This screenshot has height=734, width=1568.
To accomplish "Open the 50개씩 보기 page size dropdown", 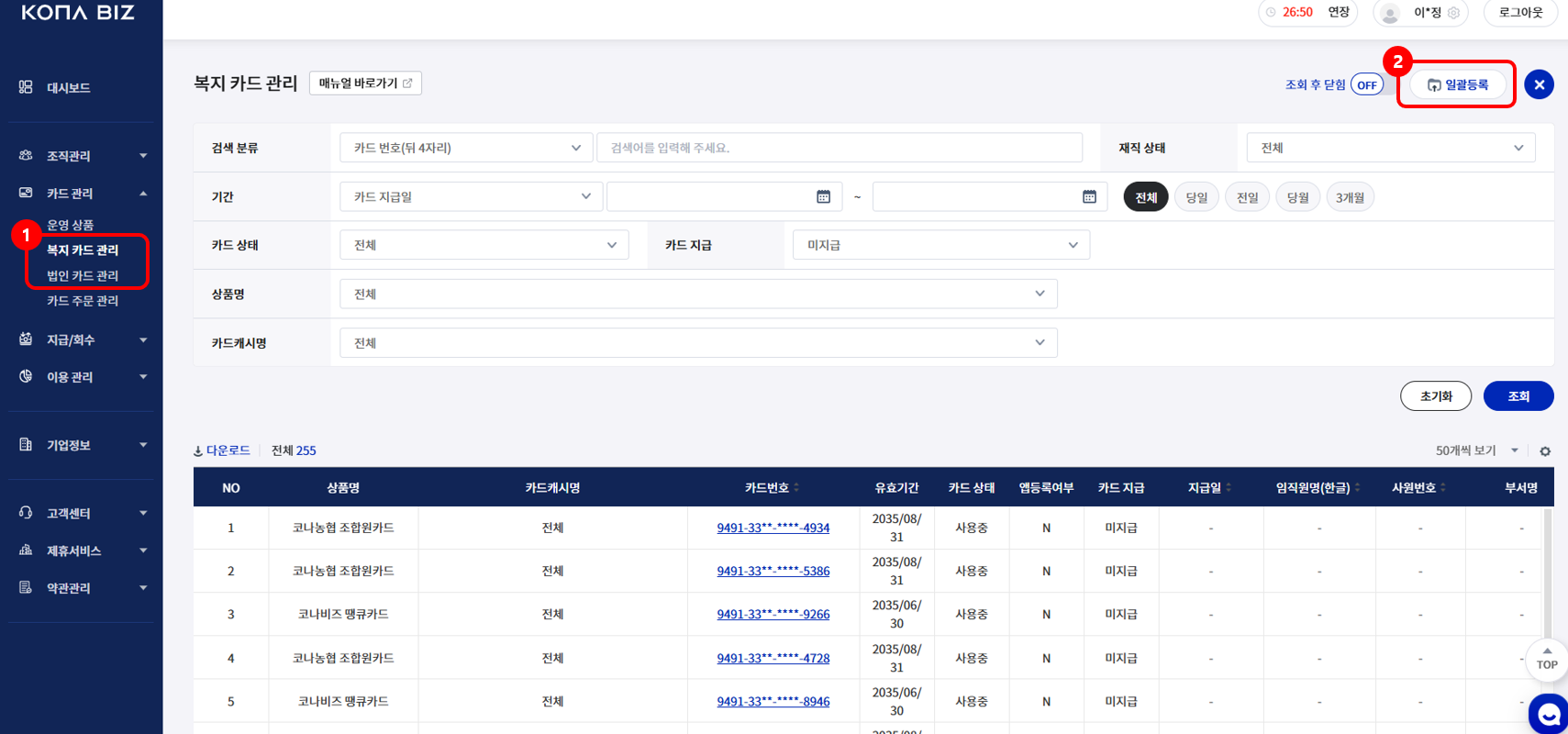I will pos(1476,450).
